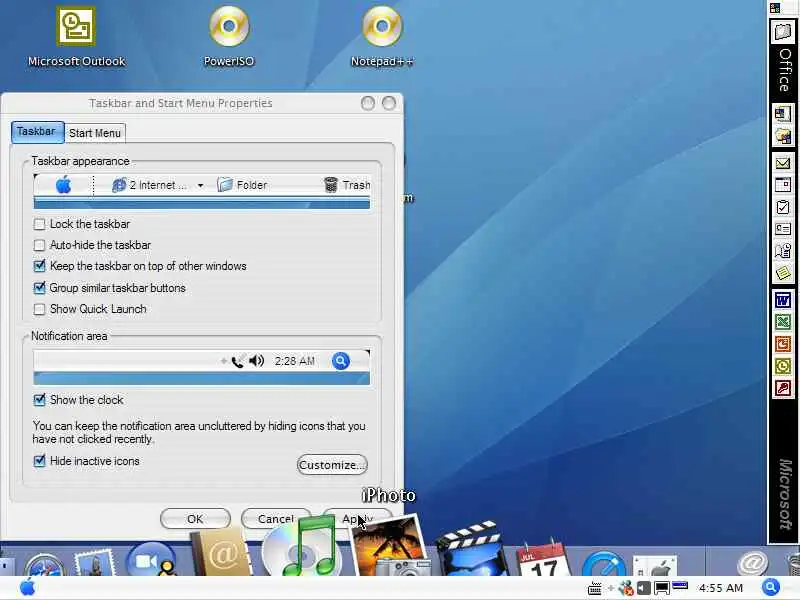
Task: Uncheck Hide inactive icons
Action: (x=39, y=461)
